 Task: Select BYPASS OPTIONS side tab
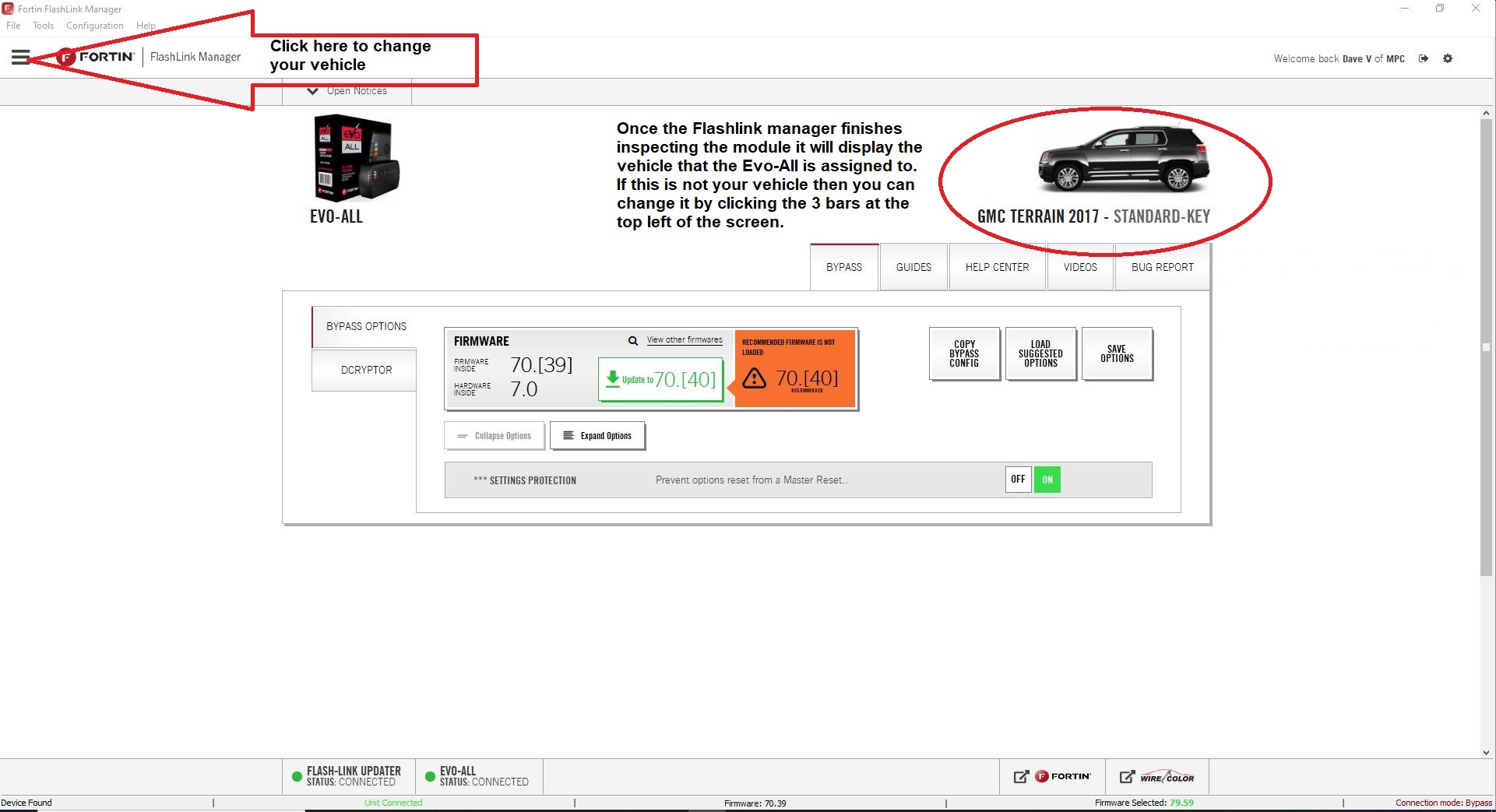pos(364,326)
